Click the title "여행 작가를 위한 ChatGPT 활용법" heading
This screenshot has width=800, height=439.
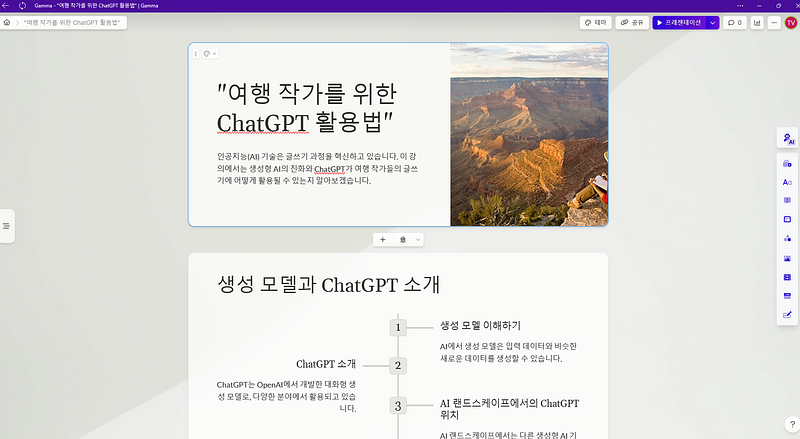point(307,108)
